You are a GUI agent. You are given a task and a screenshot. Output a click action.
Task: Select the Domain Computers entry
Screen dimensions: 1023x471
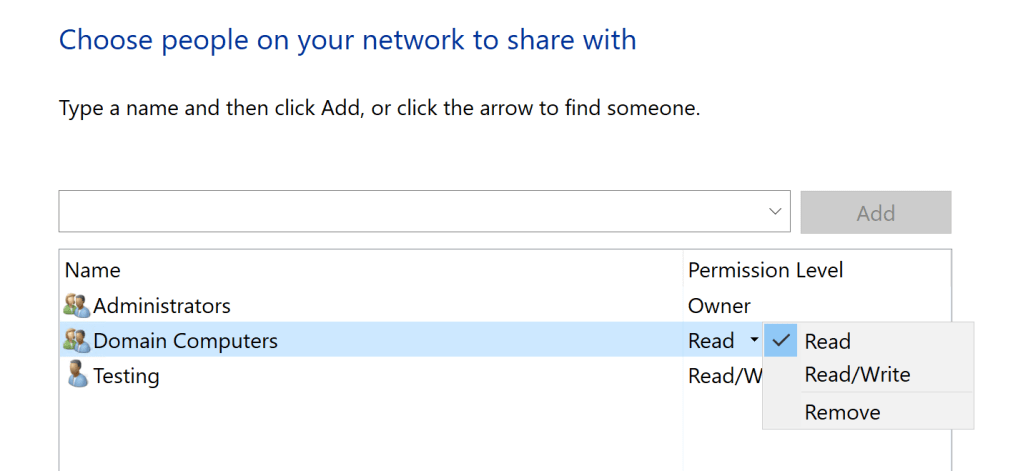pyautogui.click(x=185, y=341)
